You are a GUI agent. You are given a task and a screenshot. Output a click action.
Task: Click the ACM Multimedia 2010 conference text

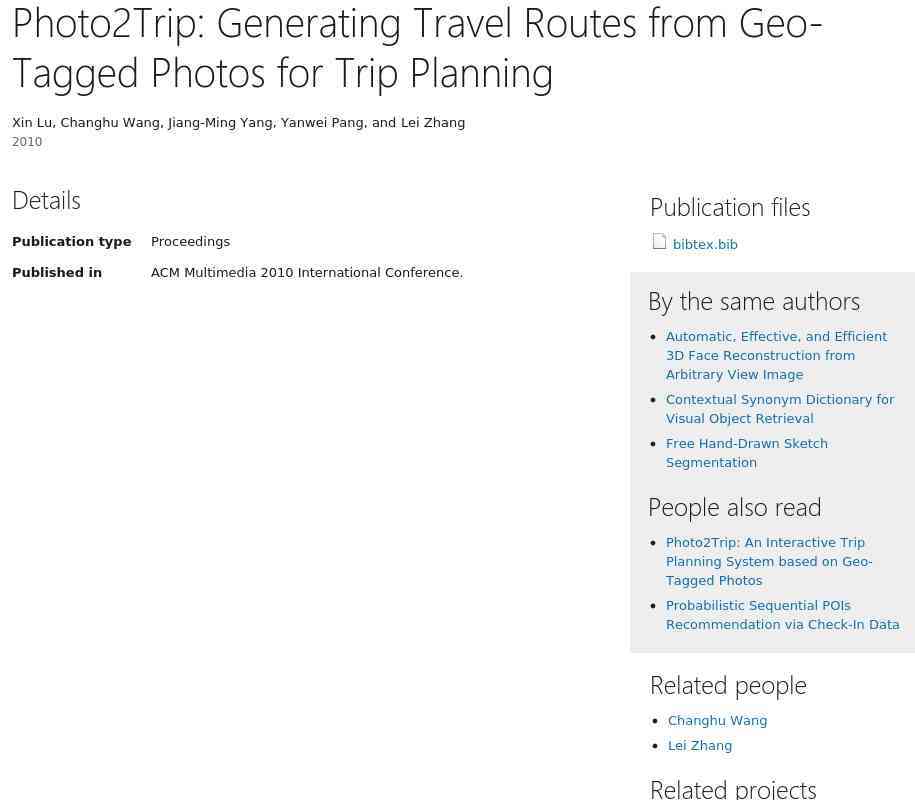point(306,273)
